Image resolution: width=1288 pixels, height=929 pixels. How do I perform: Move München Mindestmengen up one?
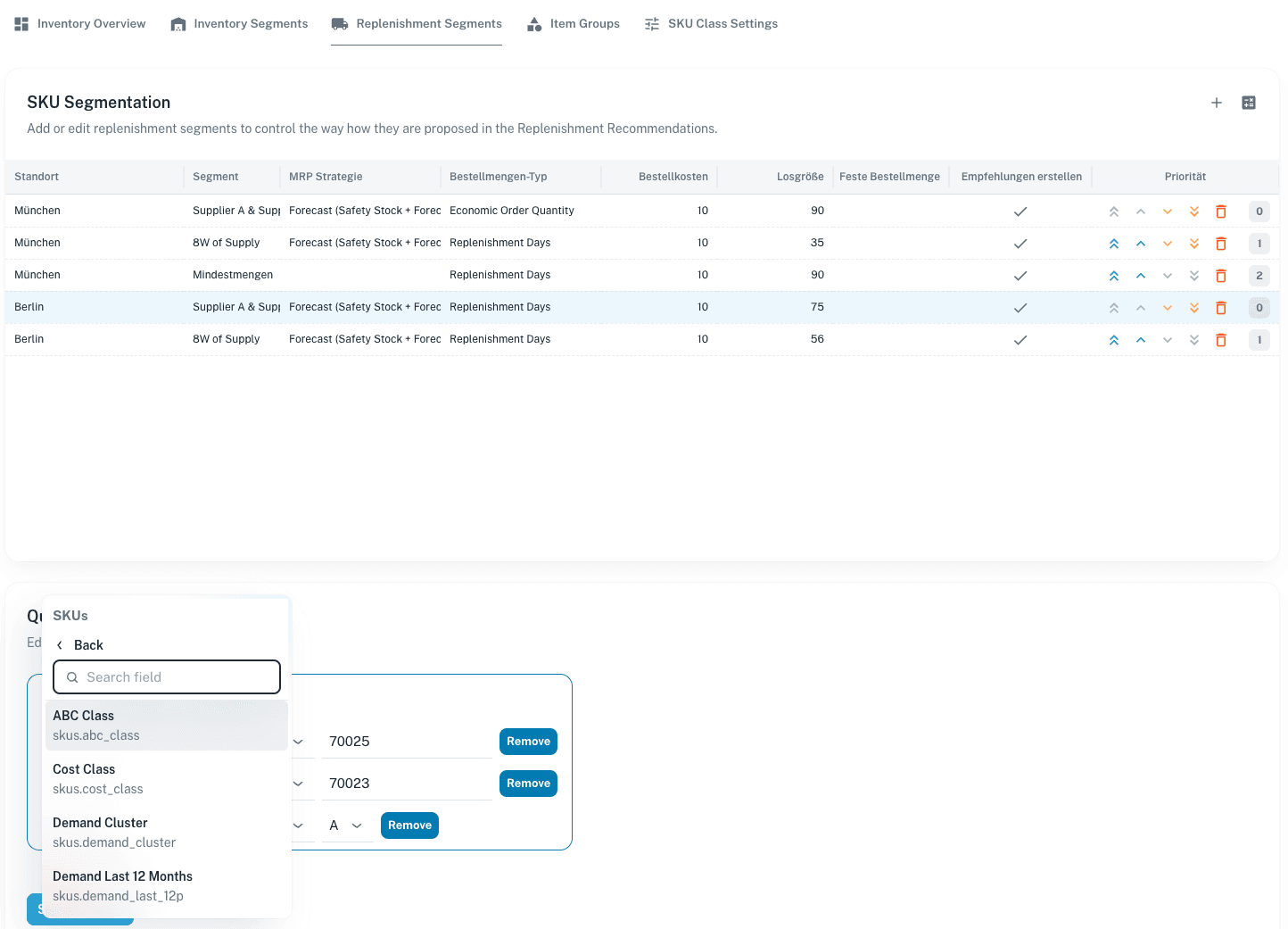(1141, 276)
